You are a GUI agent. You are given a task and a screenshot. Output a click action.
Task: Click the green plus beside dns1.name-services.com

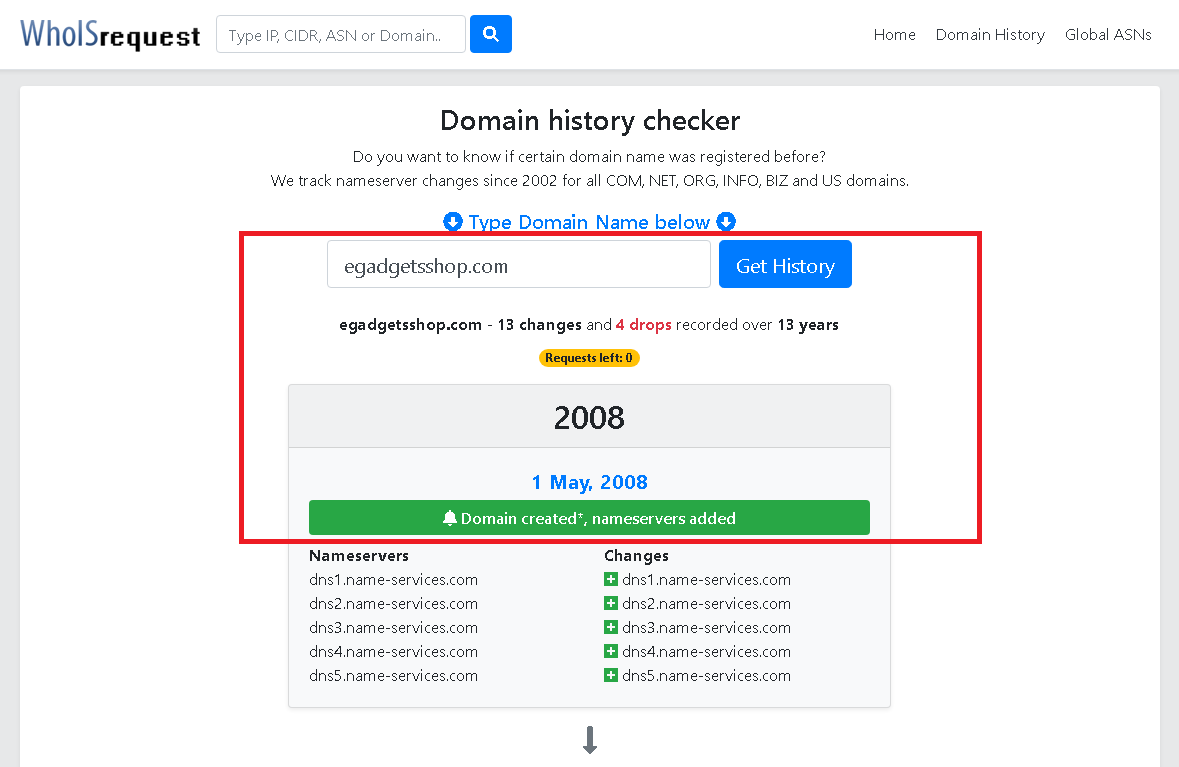click(611, 579)
